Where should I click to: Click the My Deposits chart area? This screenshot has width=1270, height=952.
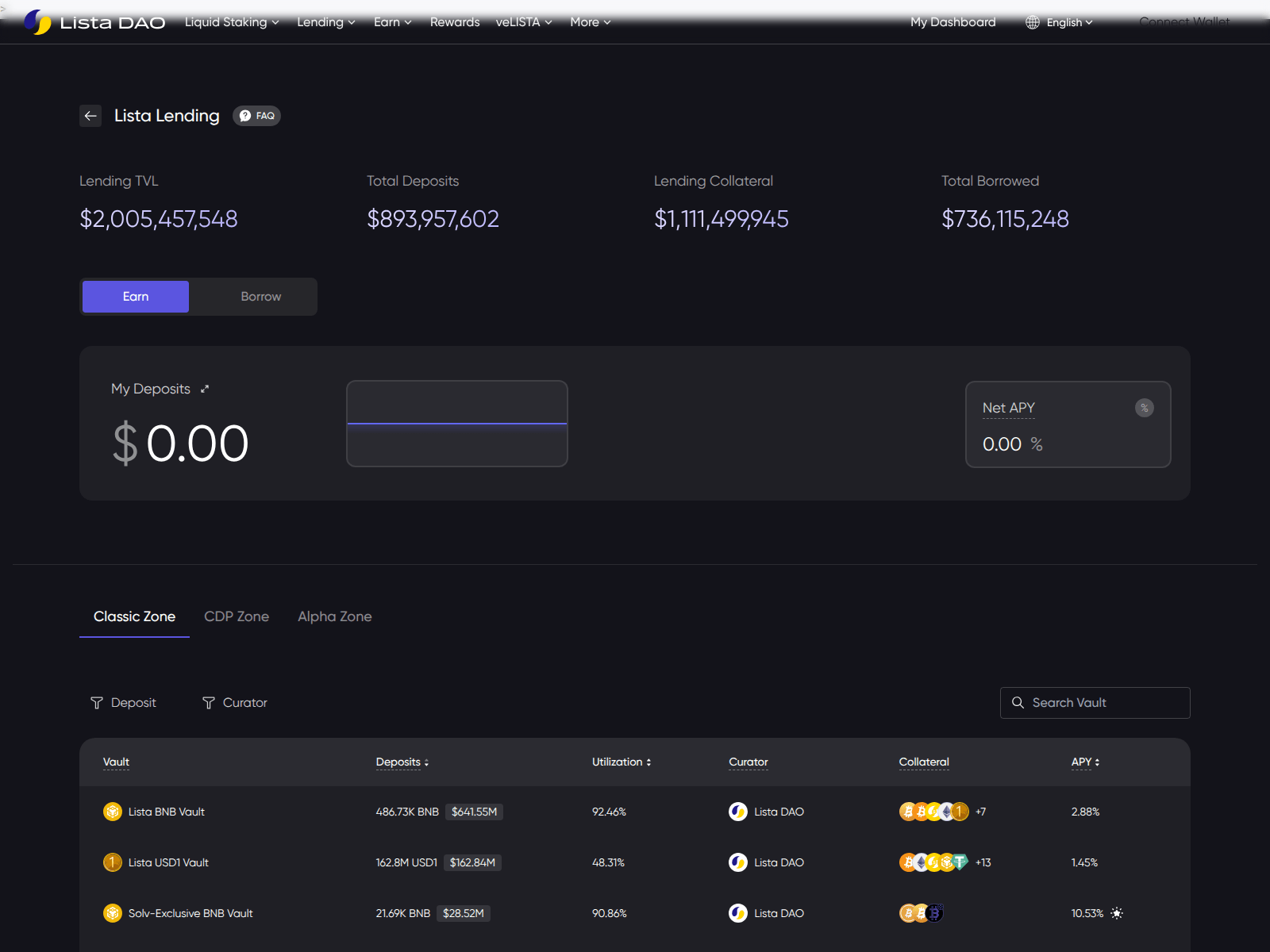(457, 424)
